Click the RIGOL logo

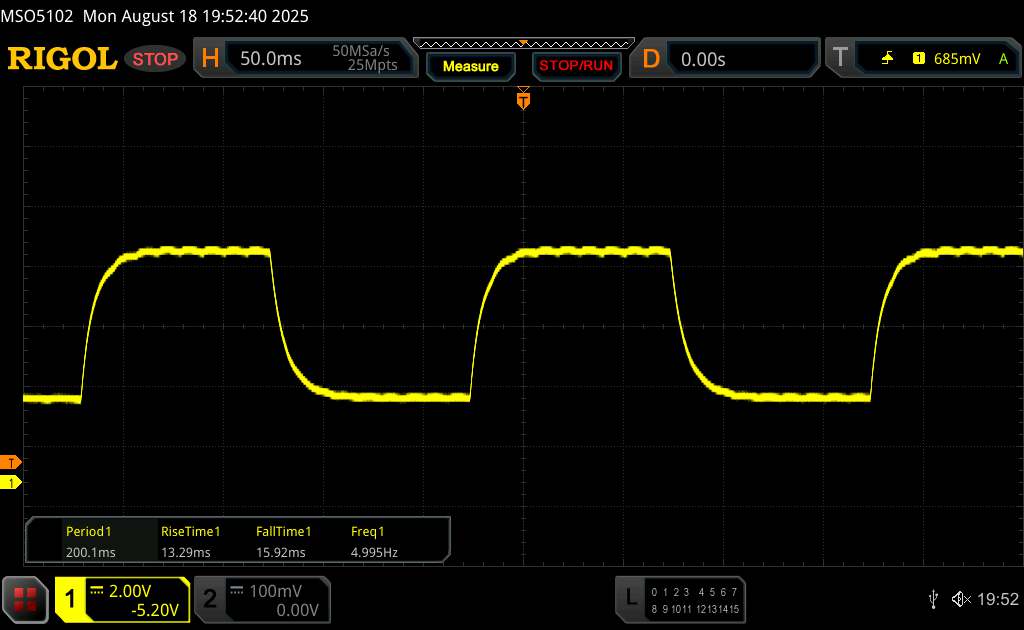[62, 59]
